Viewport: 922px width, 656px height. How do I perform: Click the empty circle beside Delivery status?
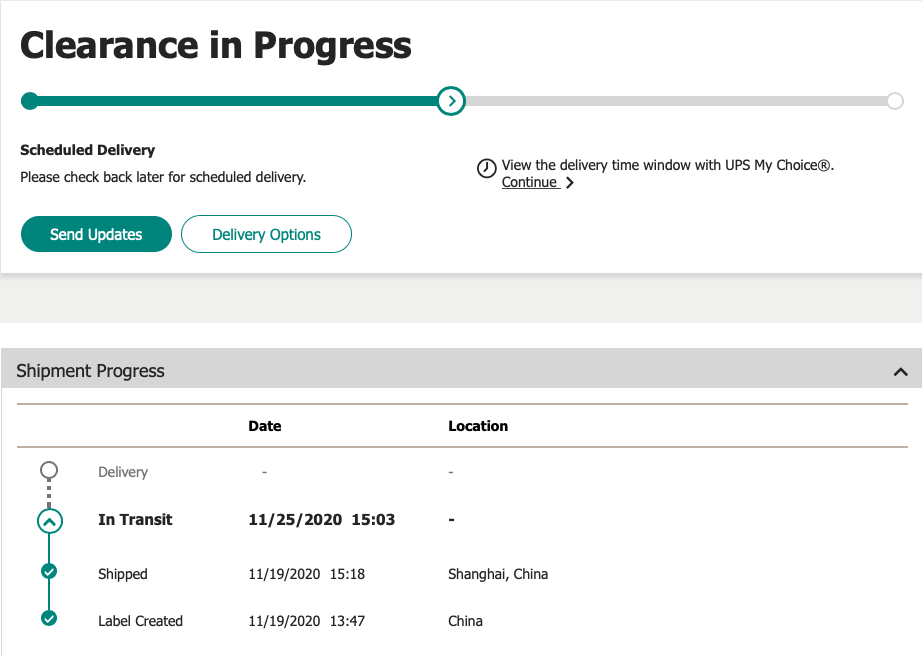point(49,470)
